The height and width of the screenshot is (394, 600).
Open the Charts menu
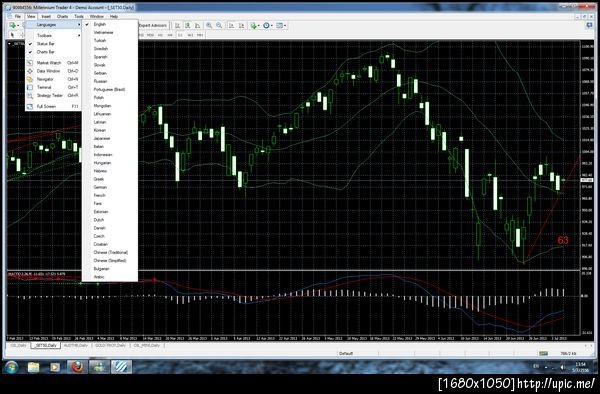tap(62, 16)
